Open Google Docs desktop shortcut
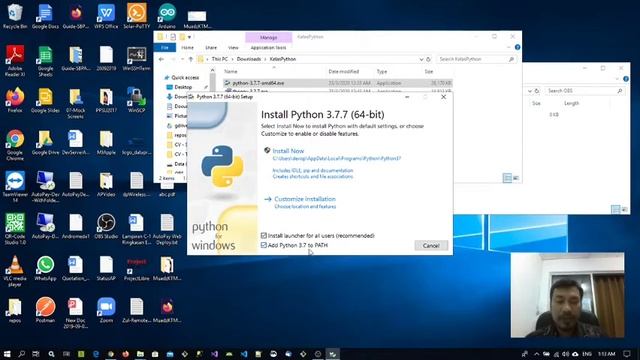The image size is (640, 360). pos(45,17)
